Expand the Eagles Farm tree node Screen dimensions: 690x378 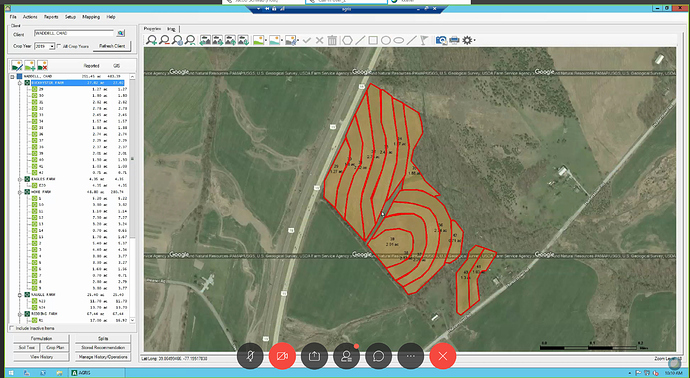click(x=20, y=179)
